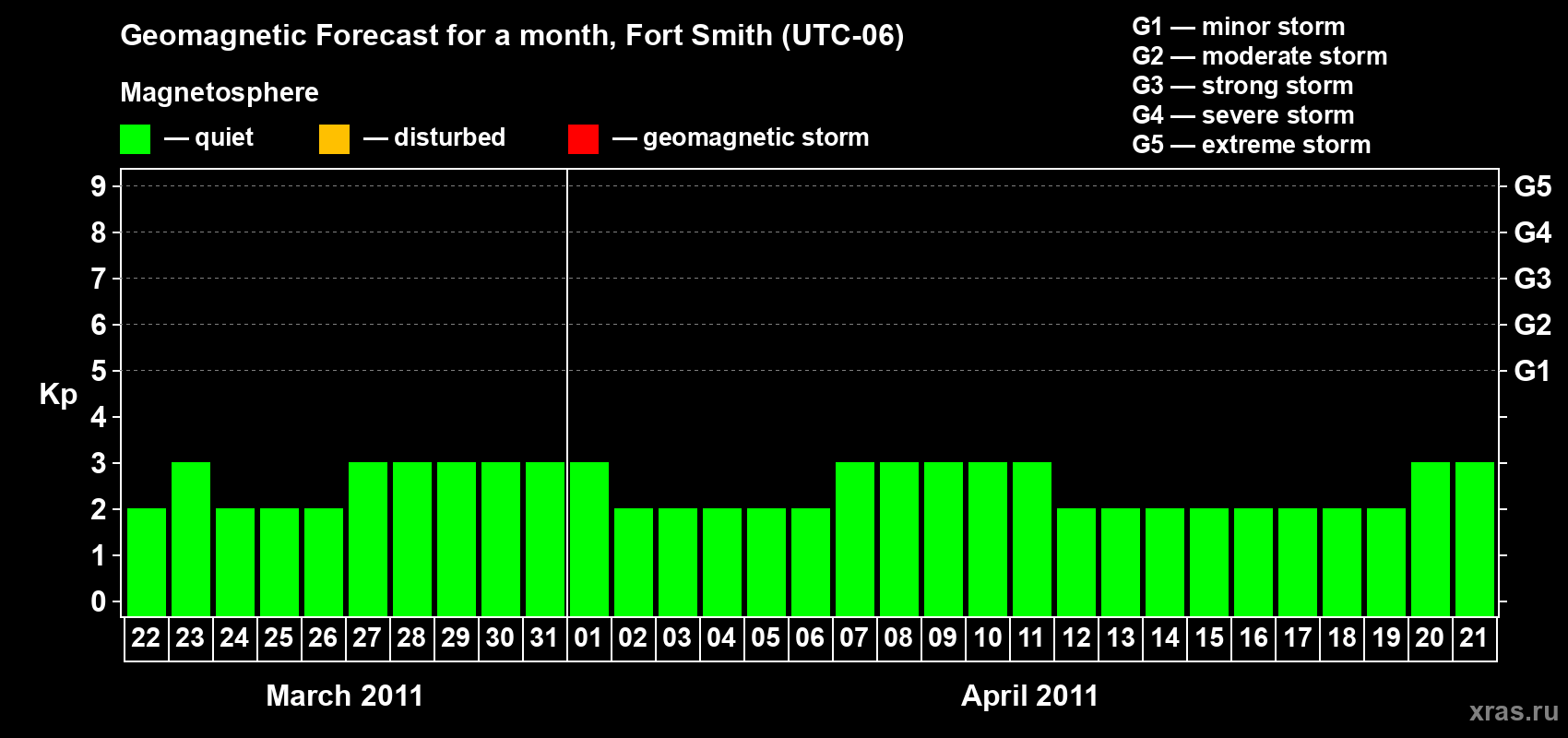Click date cell 12 in April

(x=1075, y=638)
